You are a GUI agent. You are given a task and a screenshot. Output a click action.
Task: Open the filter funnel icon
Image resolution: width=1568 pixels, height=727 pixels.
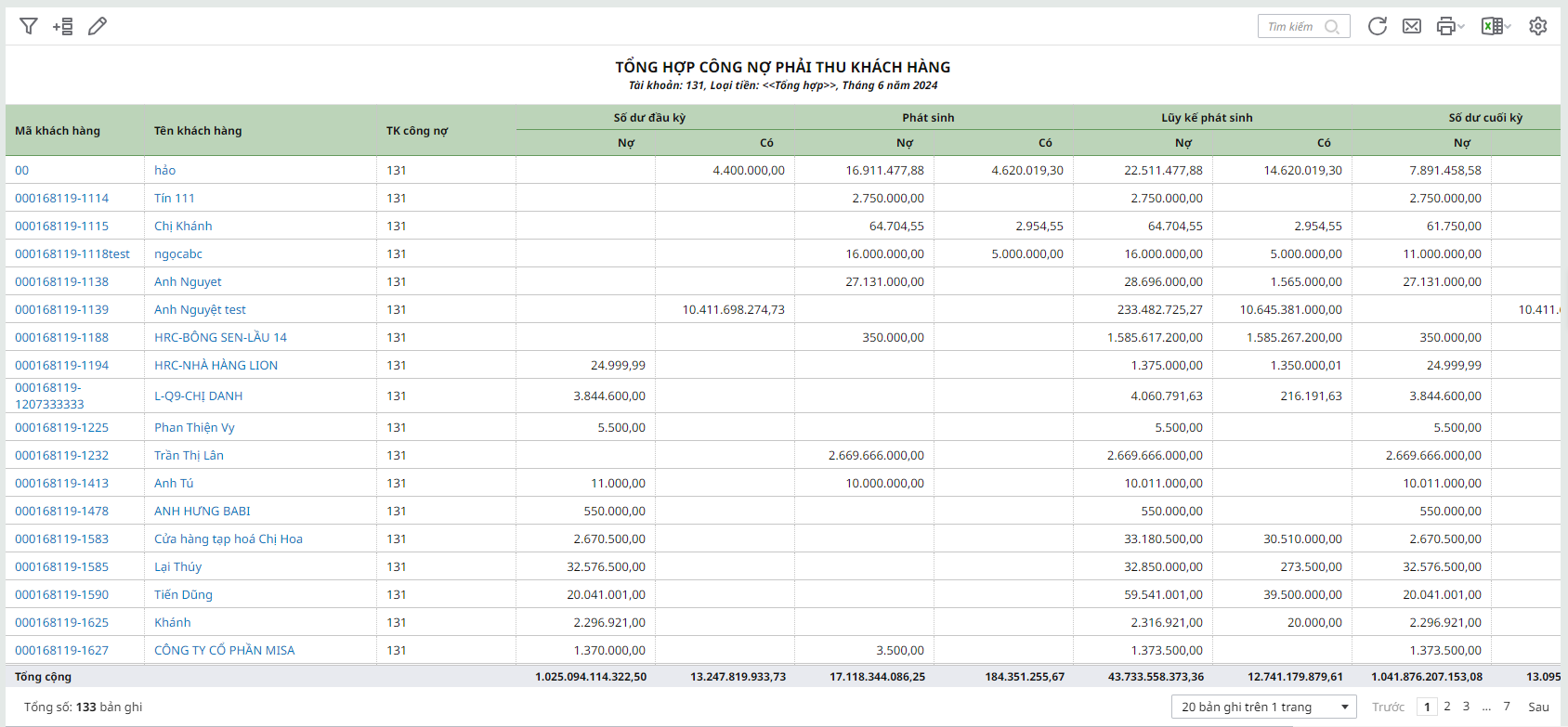coord(29,26)
